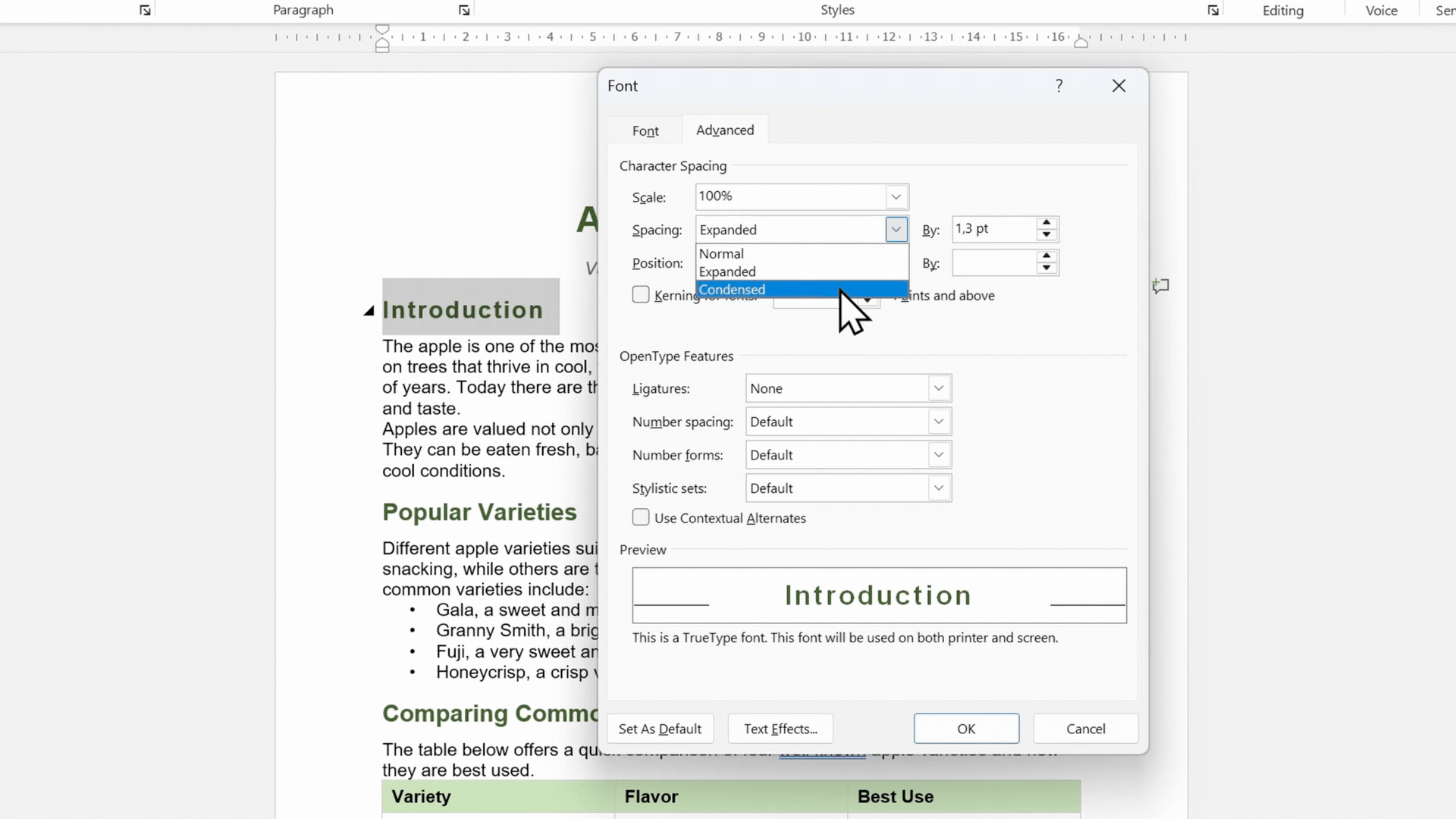Click the Spacing By field showing 1,3 pt
Image resolution: width=1456 pixels, height=819 pixels.
pos(994,229)
